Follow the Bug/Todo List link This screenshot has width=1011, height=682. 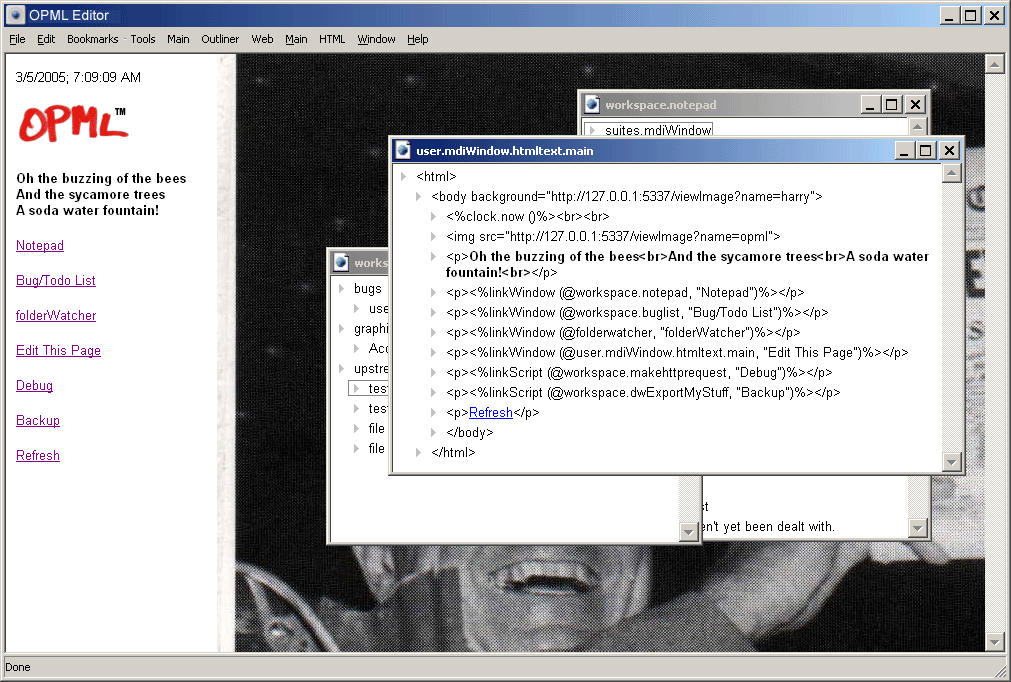click(x=56, y=281)
